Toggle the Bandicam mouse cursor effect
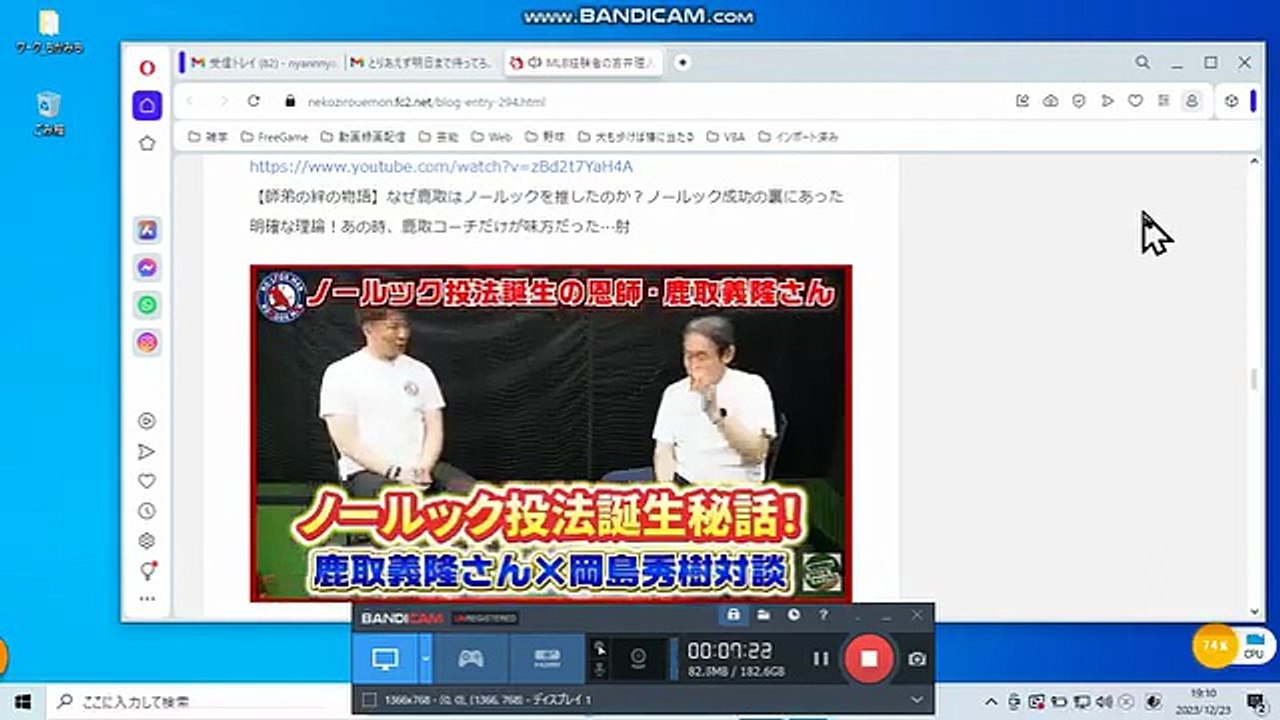The width and height of the screenshot is (1280, 720). point(600,647)
